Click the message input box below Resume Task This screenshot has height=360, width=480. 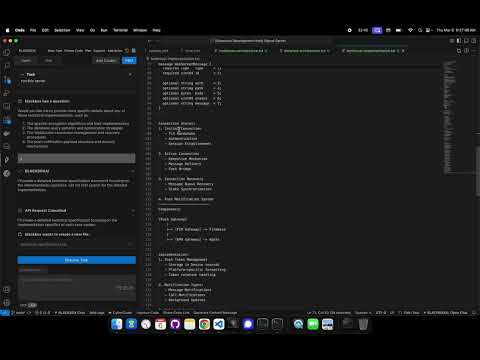(x=76, y=287)
